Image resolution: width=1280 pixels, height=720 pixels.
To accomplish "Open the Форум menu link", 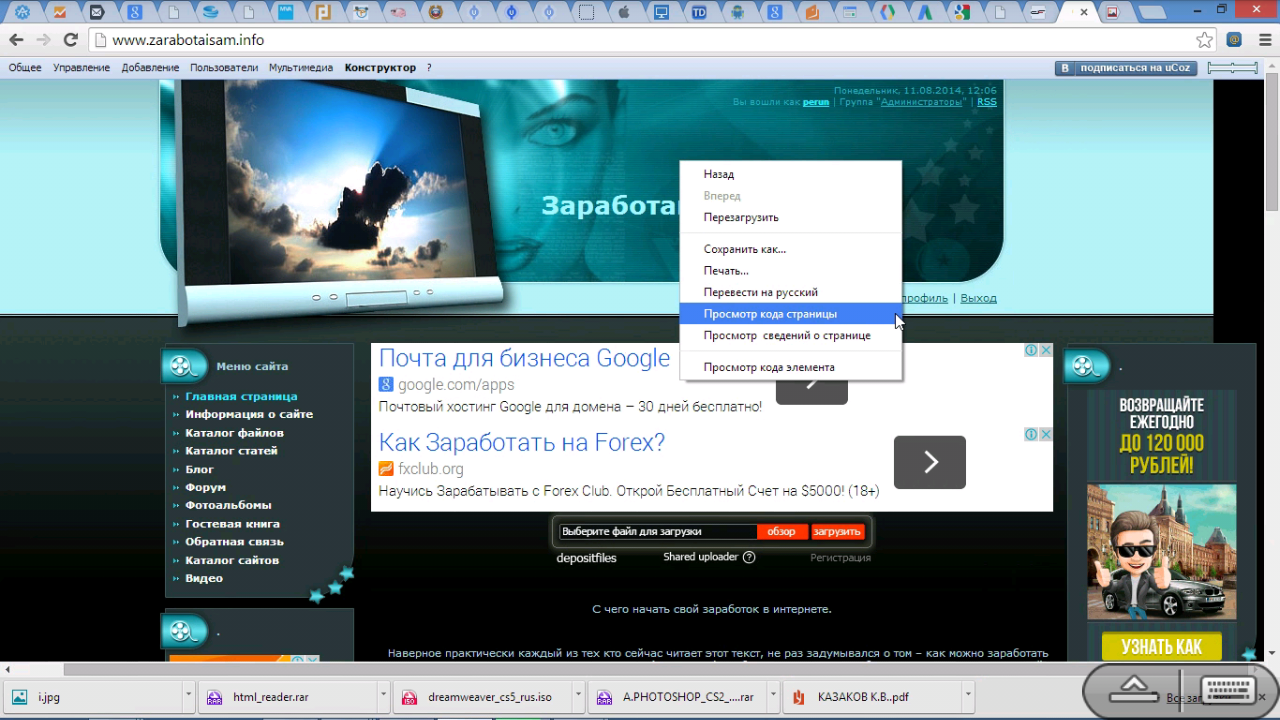I will (205, 487).
